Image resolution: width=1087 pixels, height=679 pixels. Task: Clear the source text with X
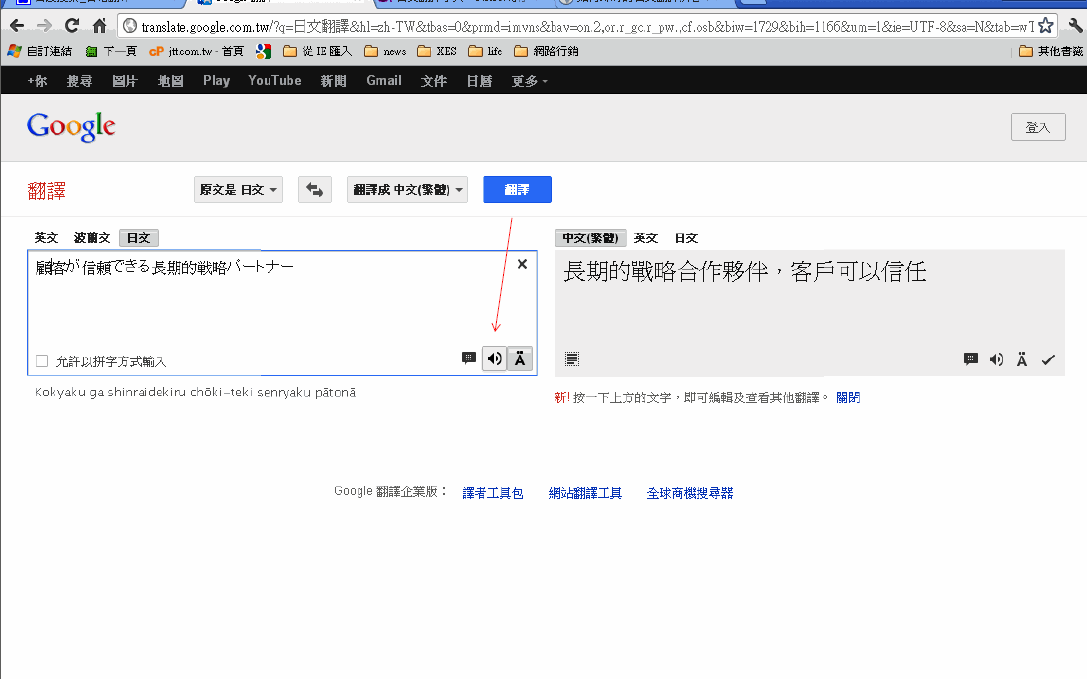[x=523, y=264]
